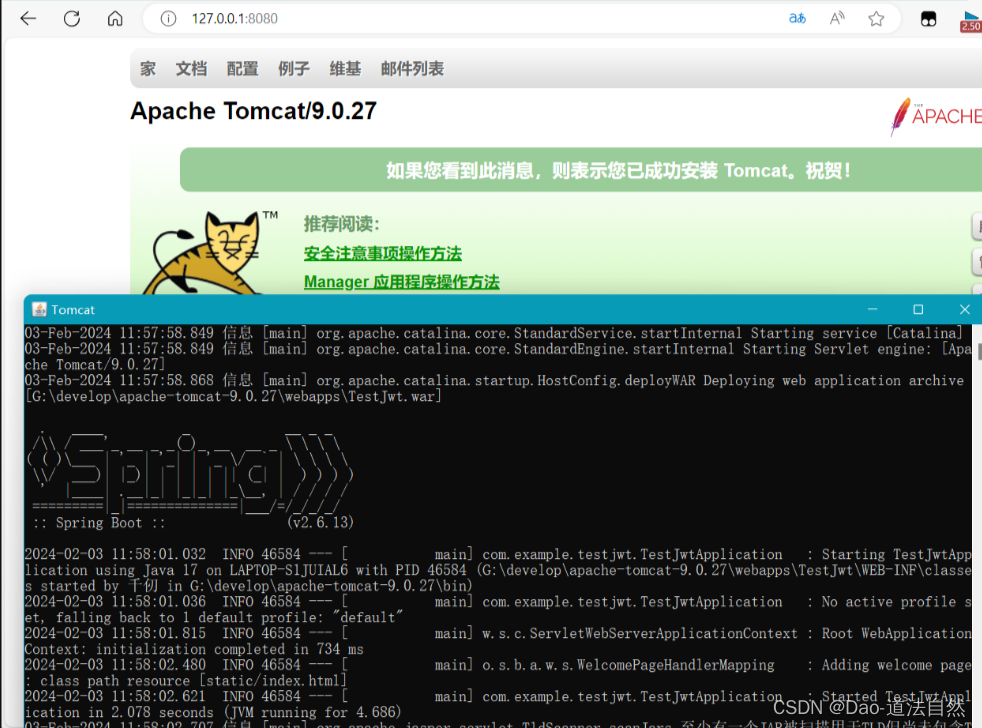Click the TestJwt.war path line in console
982x728 pixels.
[233, 396]
